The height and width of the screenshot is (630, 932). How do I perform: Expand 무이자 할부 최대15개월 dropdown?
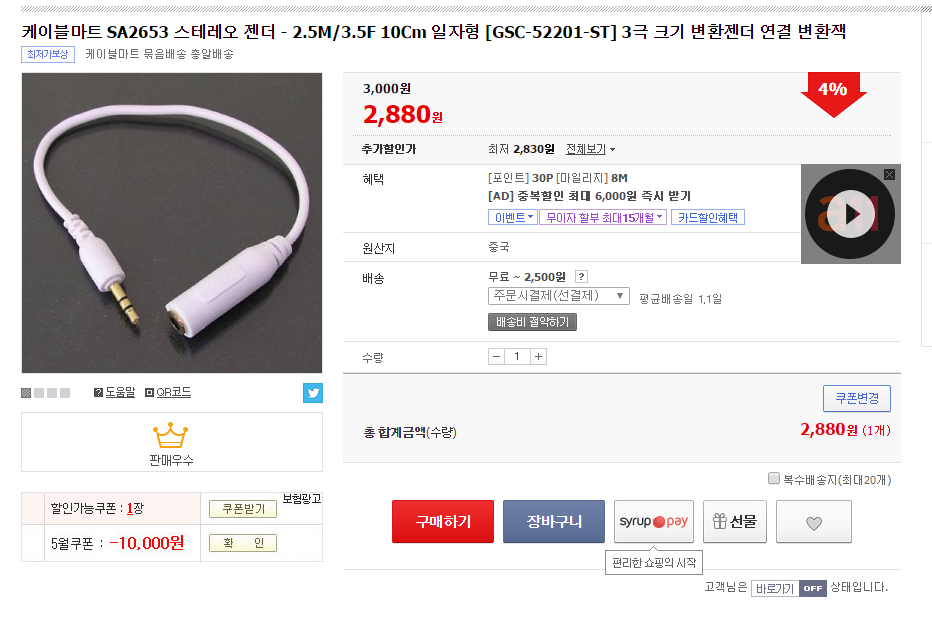[603, 218]
